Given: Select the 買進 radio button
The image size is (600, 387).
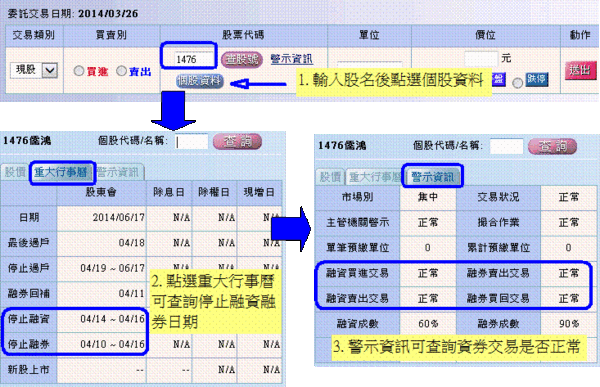Looking at the screenshot, I should 79,71.
